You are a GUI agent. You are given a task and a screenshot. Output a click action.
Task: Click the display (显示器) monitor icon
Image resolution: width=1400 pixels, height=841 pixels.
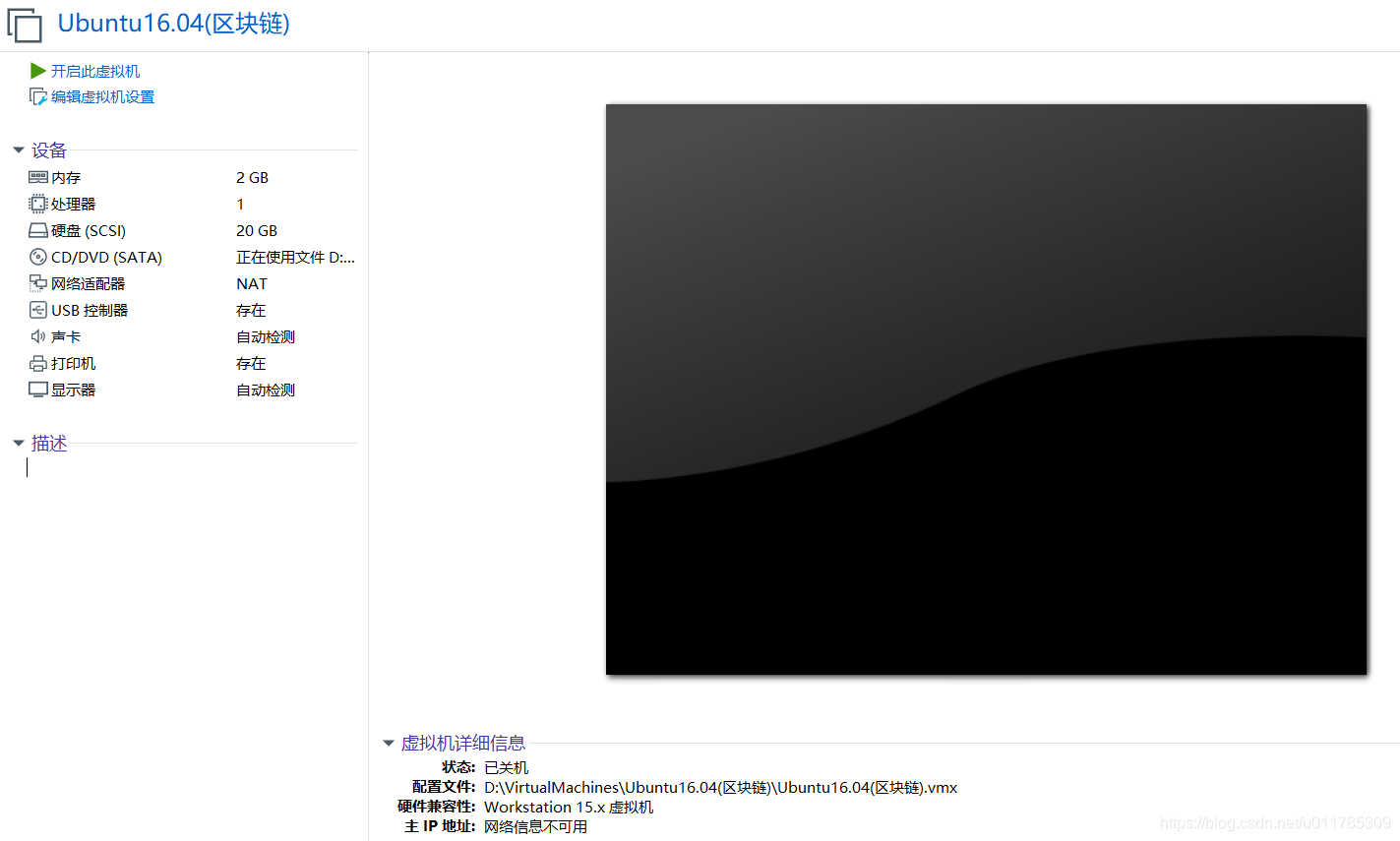pyautogui.click(x=38, y=390)
